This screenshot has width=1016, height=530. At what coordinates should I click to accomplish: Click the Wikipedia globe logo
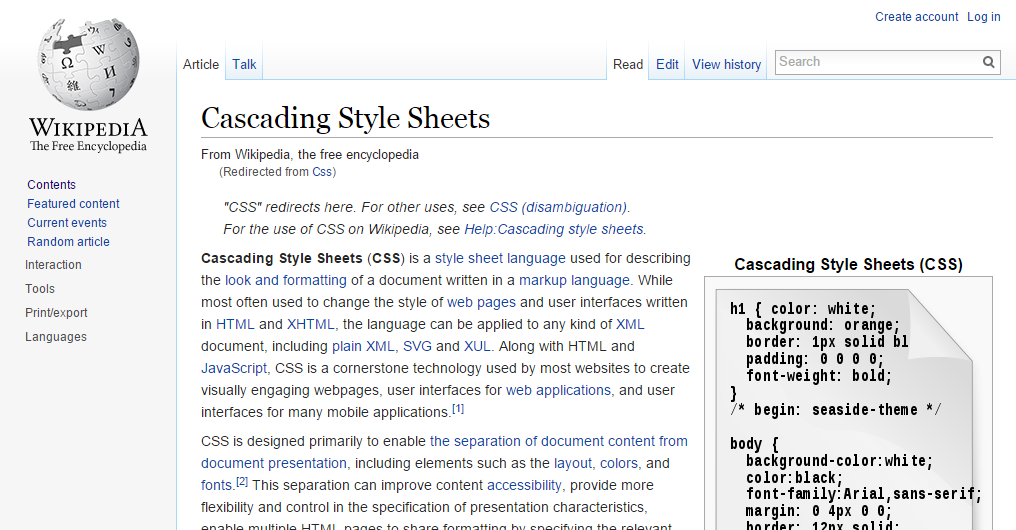click(88, 63)
